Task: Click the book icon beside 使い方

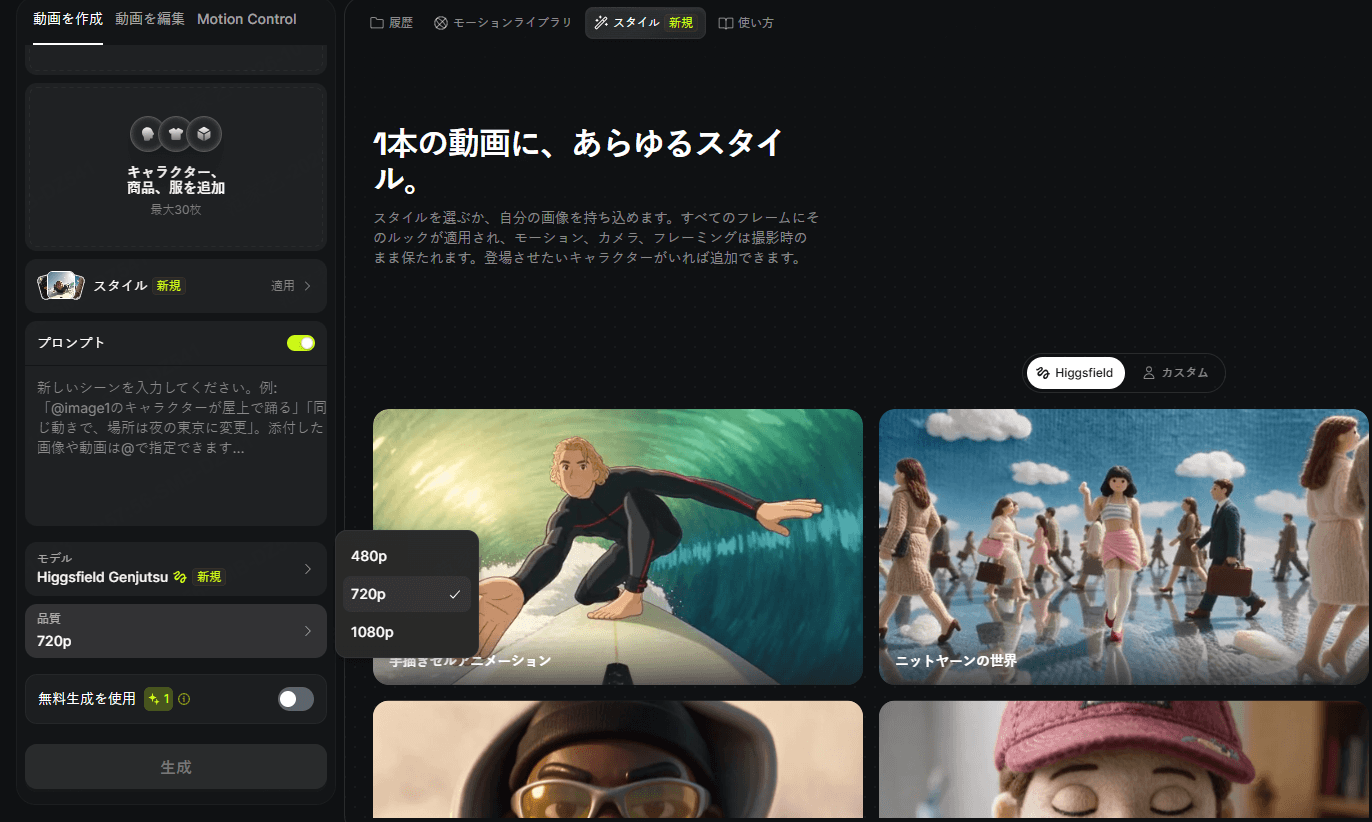Action: point(726,23)
